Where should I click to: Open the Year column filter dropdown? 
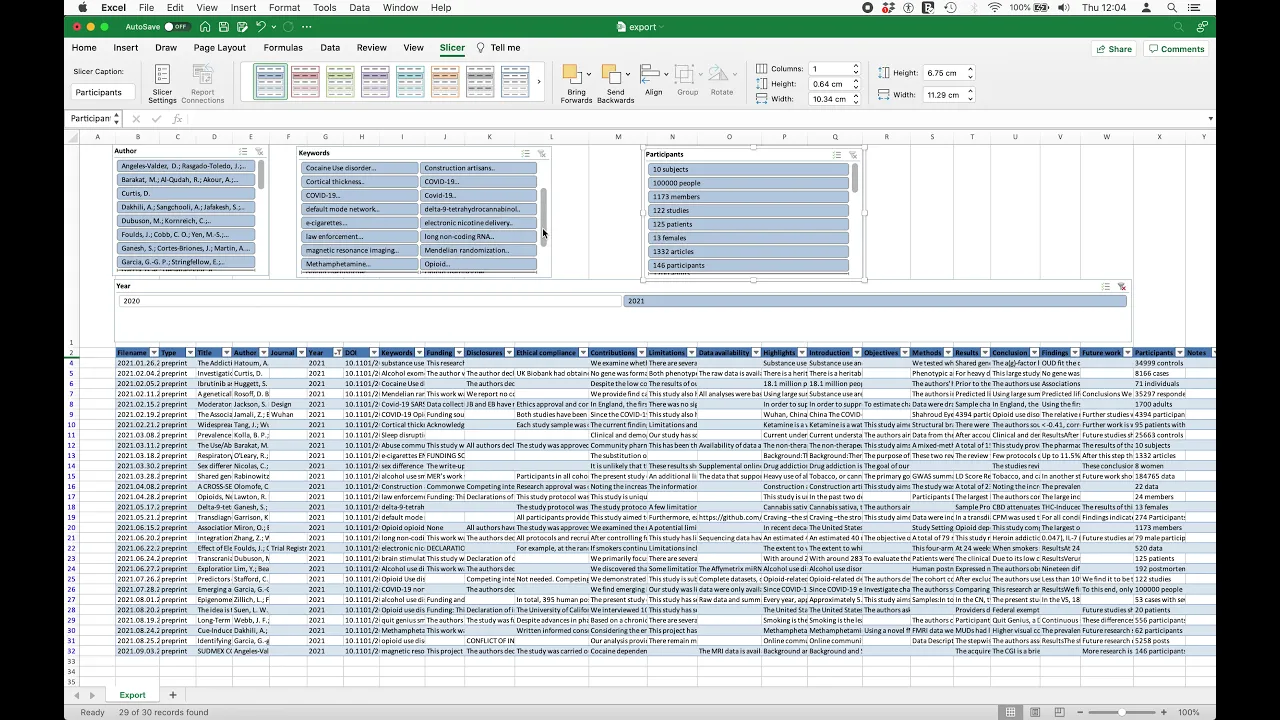coord(337,353)
